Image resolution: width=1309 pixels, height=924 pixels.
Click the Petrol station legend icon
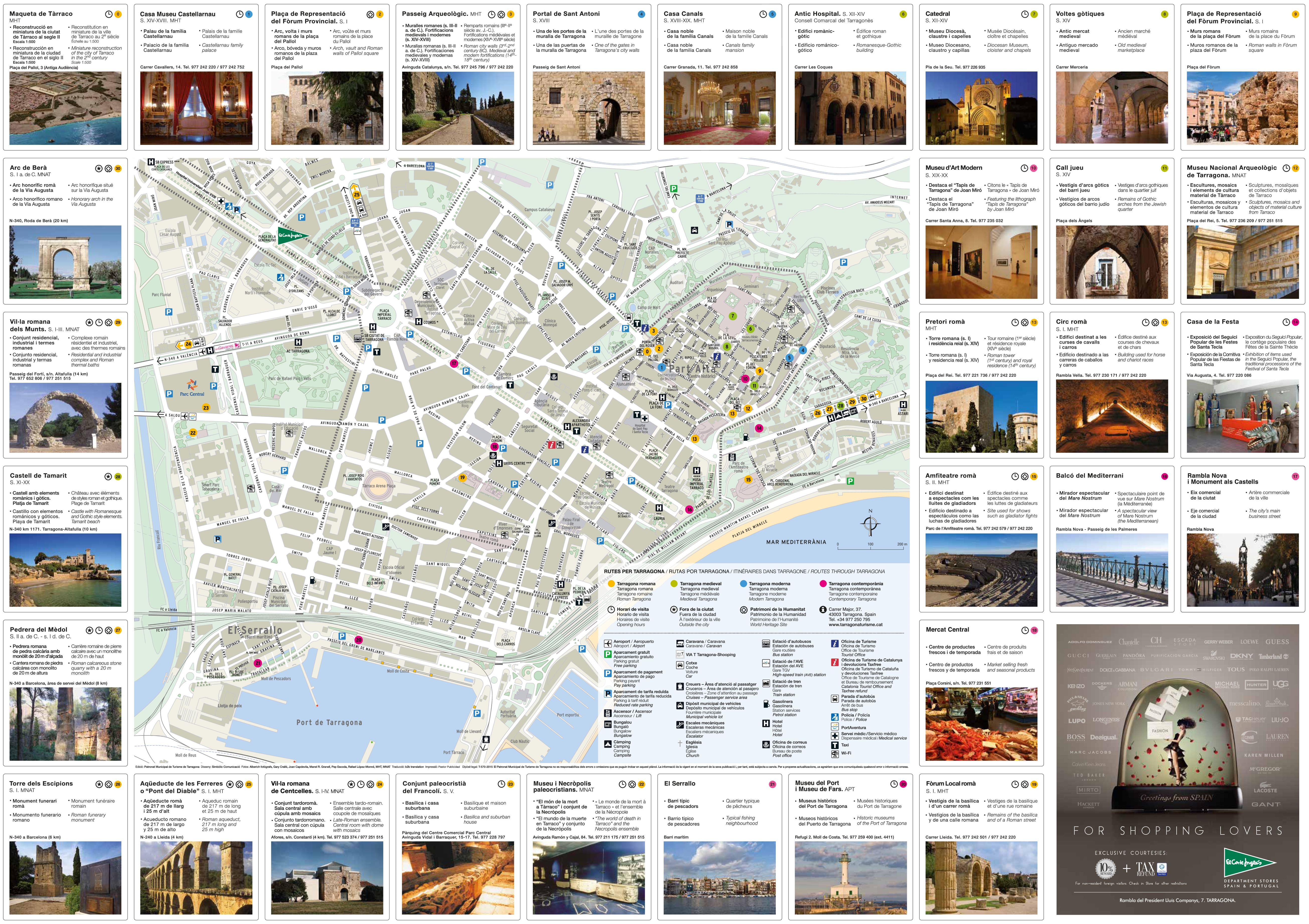[766, 704]
